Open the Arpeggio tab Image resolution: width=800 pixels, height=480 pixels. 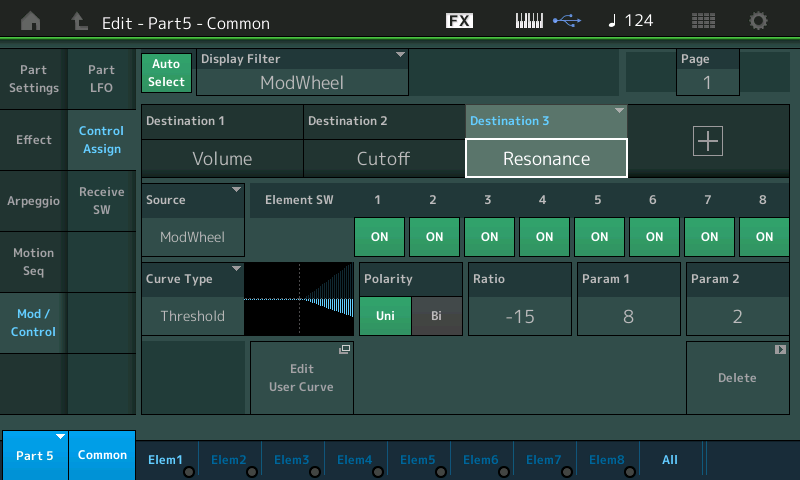(x=33, y=201)
